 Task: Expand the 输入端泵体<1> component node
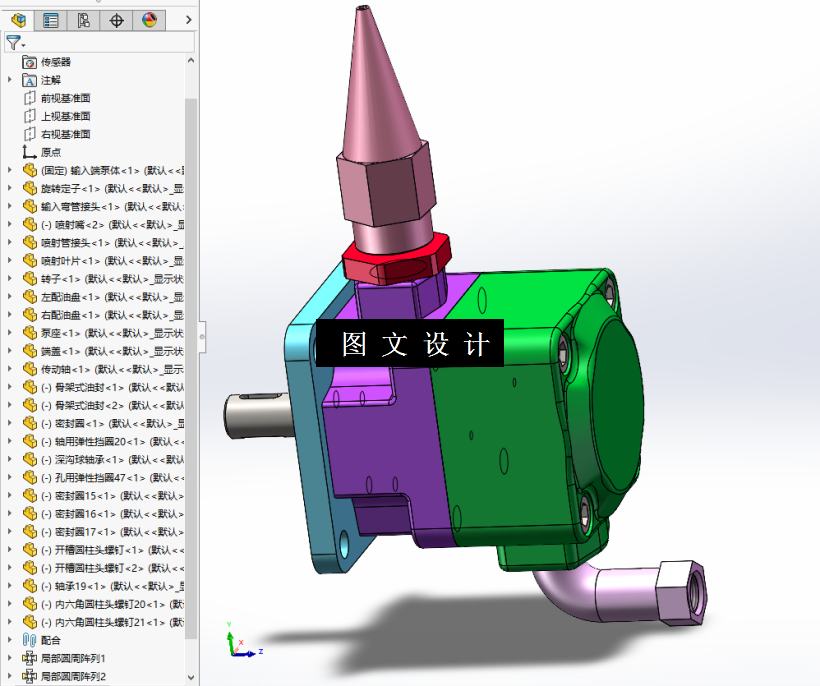[9, 170]
